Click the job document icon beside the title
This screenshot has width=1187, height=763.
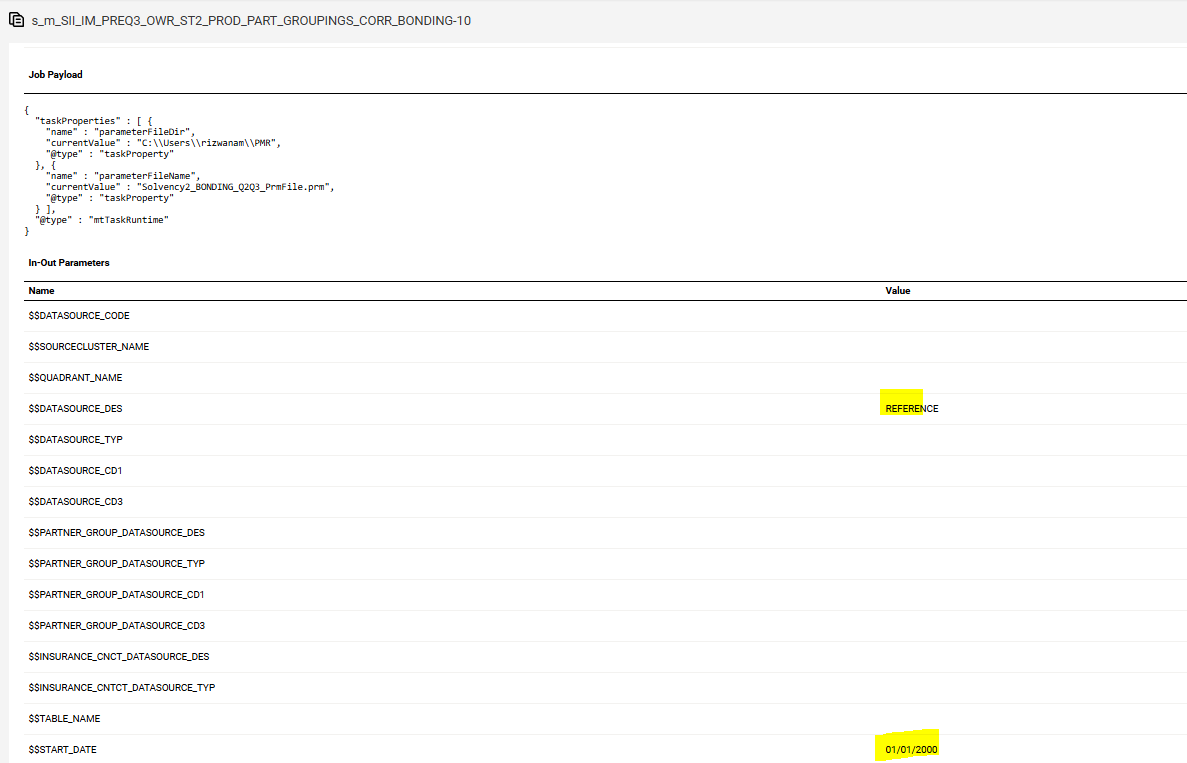pyautogui.click(x=17, y=20)
